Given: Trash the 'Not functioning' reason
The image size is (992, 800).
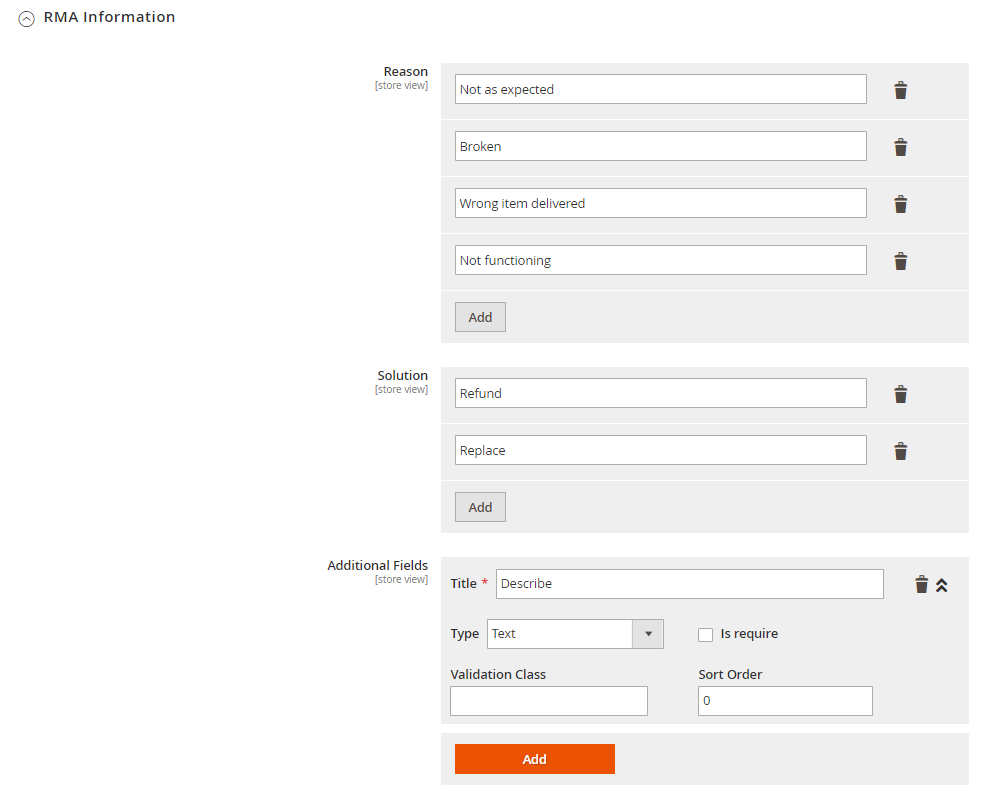Looking at the screenshot, I should [x=900, y=261].
